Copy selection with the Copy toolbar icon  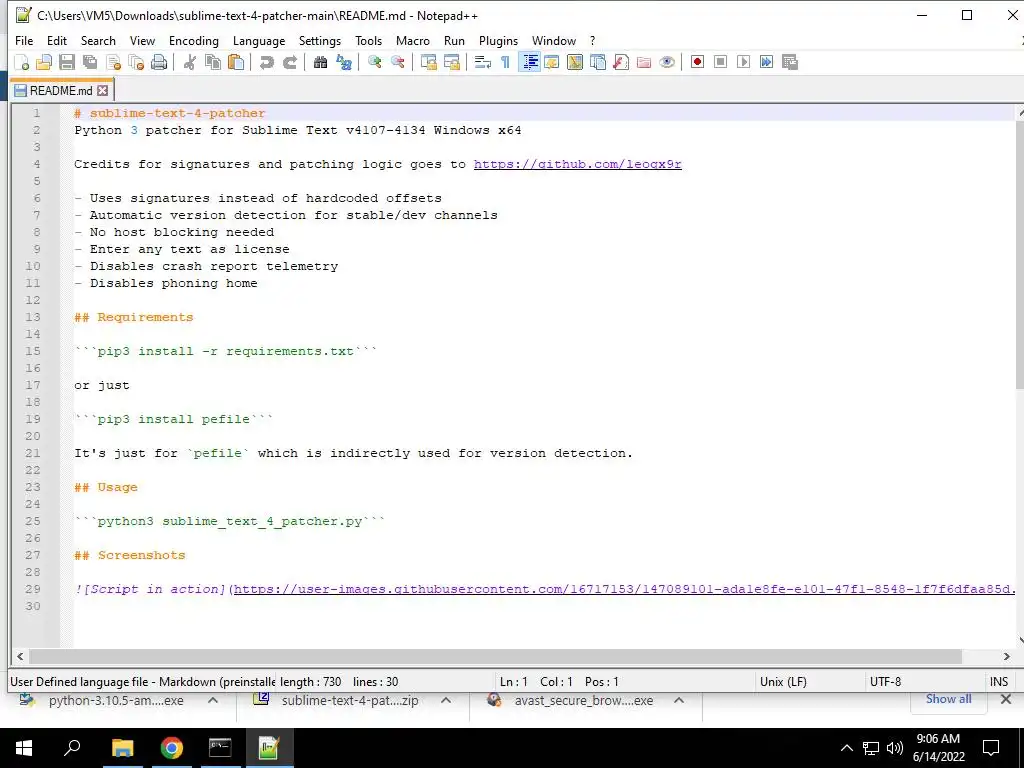[213, 62]
